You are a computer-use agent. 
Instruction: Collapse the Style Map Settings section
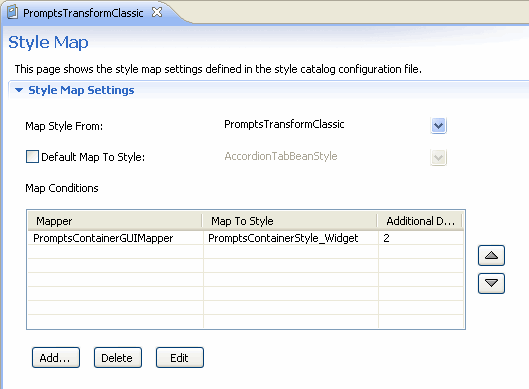(19, 90)
